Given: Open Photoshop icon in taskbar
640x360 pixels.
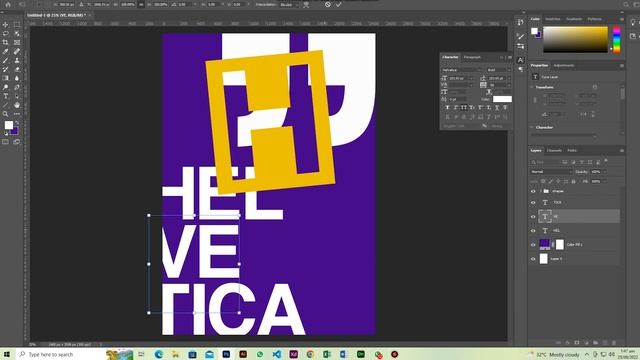Looking at the screenshot, I should click(x=226, y=354).
